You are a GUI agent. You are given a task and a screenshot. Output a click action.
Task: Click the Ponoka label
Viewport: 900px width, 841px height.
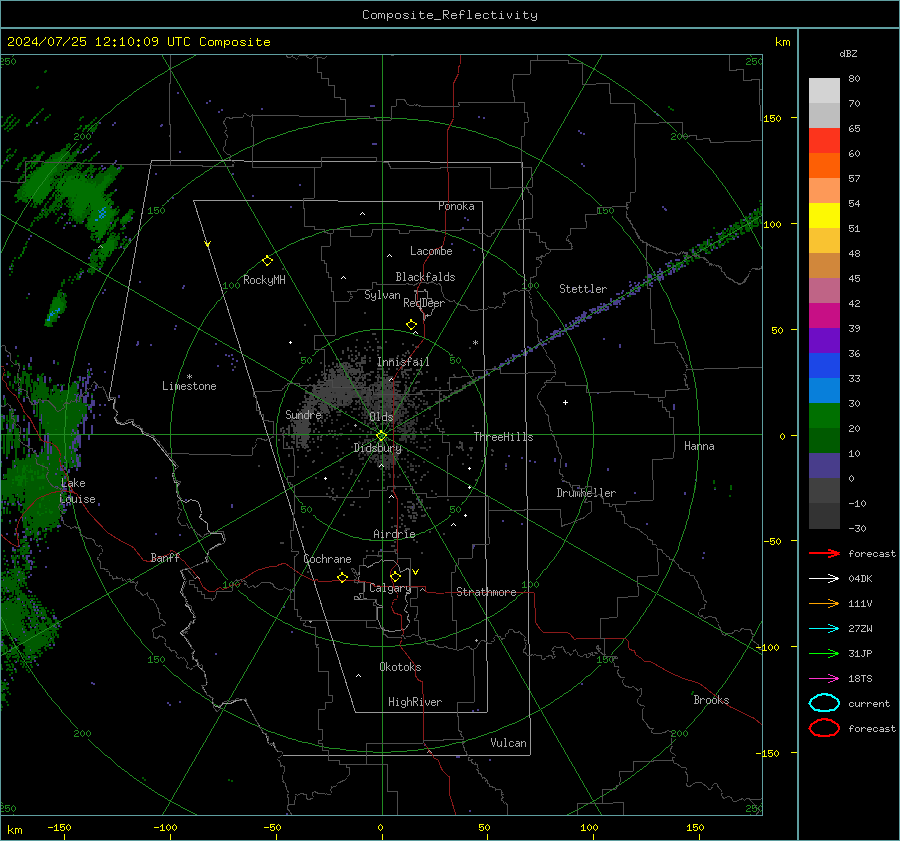(x=456, y=206)
